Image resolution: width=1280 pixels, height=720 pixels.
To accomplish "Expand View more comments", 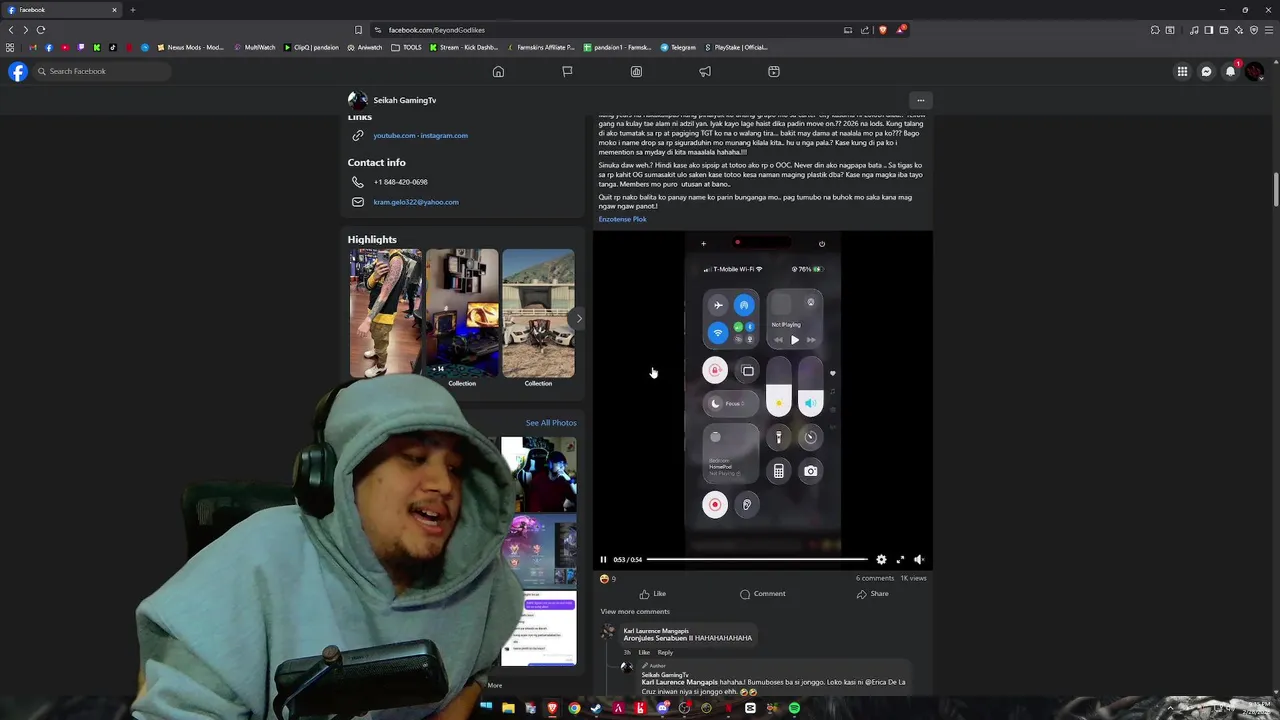I will (x=635, y=612).
